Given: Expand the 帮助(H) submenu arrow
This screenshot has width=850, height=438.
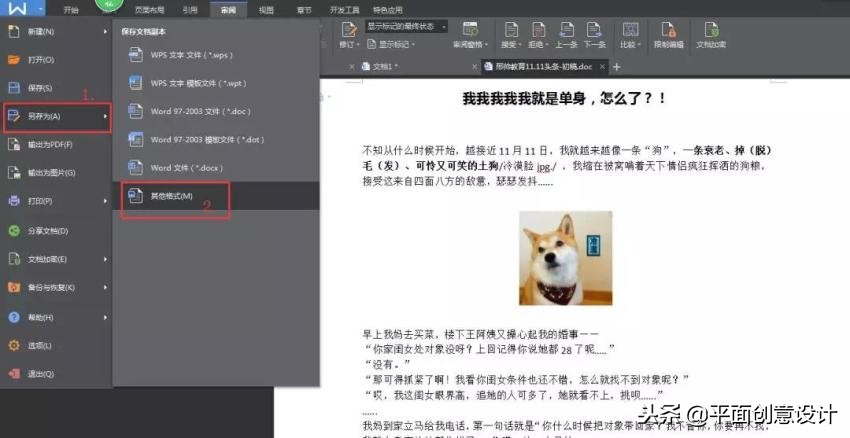Looking at the screenshot, I should point(105,317).
